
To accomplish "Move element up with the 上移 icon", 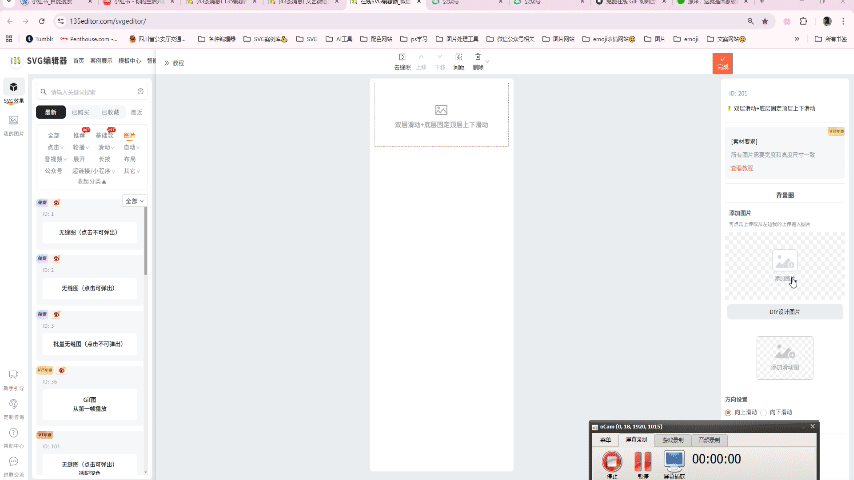I will pos(421,61).
